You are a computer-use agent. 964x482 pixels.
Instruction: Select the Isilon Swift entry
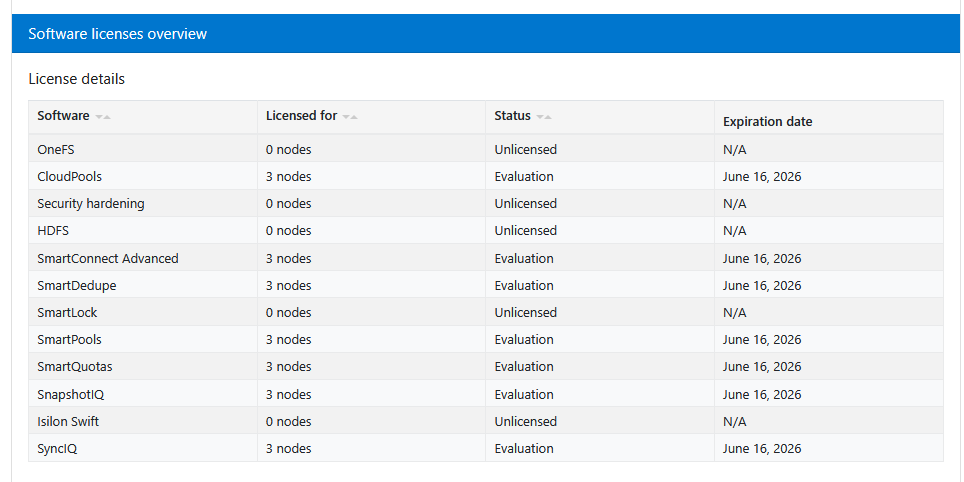coord(68,421)
